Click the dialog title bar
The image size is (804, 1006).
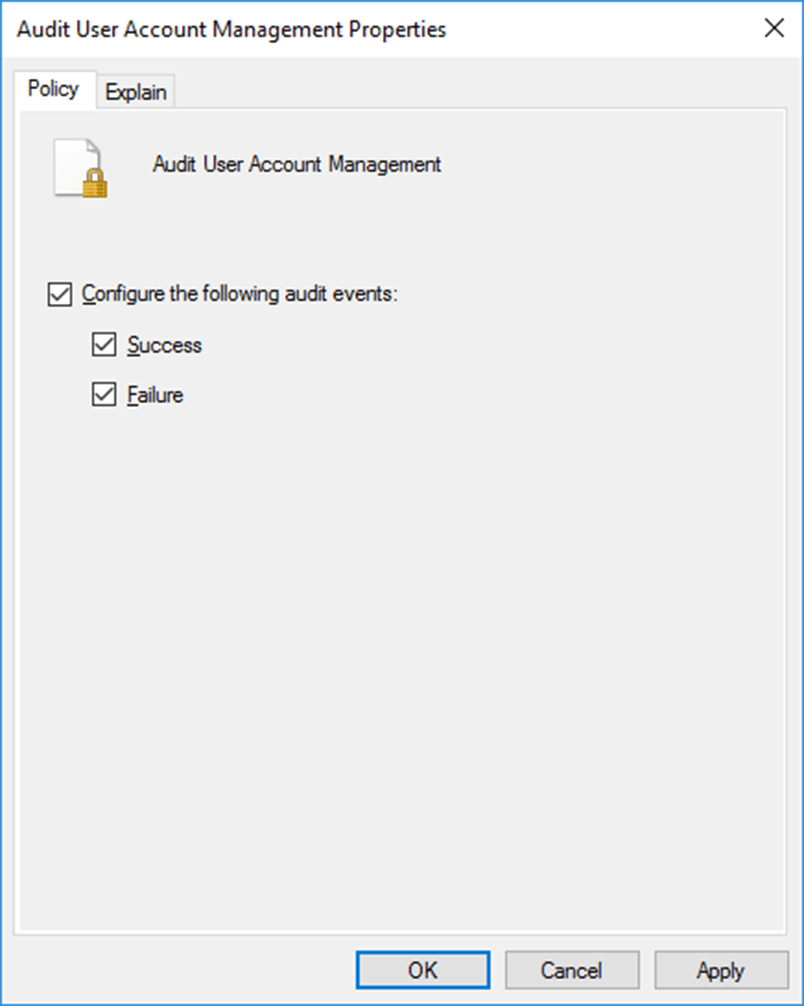(230, 29)
